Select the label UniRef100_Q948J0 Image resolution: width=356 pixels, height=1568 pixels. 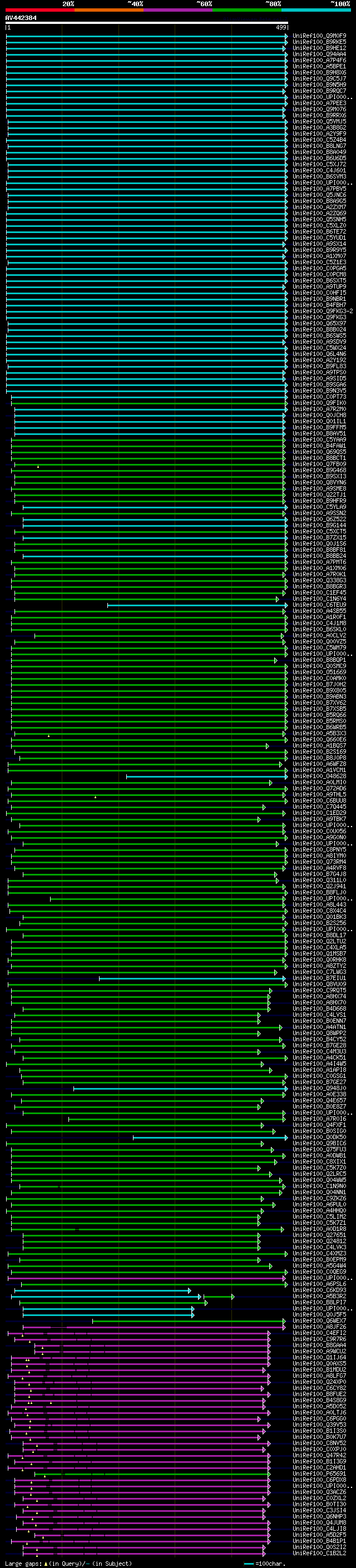pyautogui.click(x=319, y=1089)
